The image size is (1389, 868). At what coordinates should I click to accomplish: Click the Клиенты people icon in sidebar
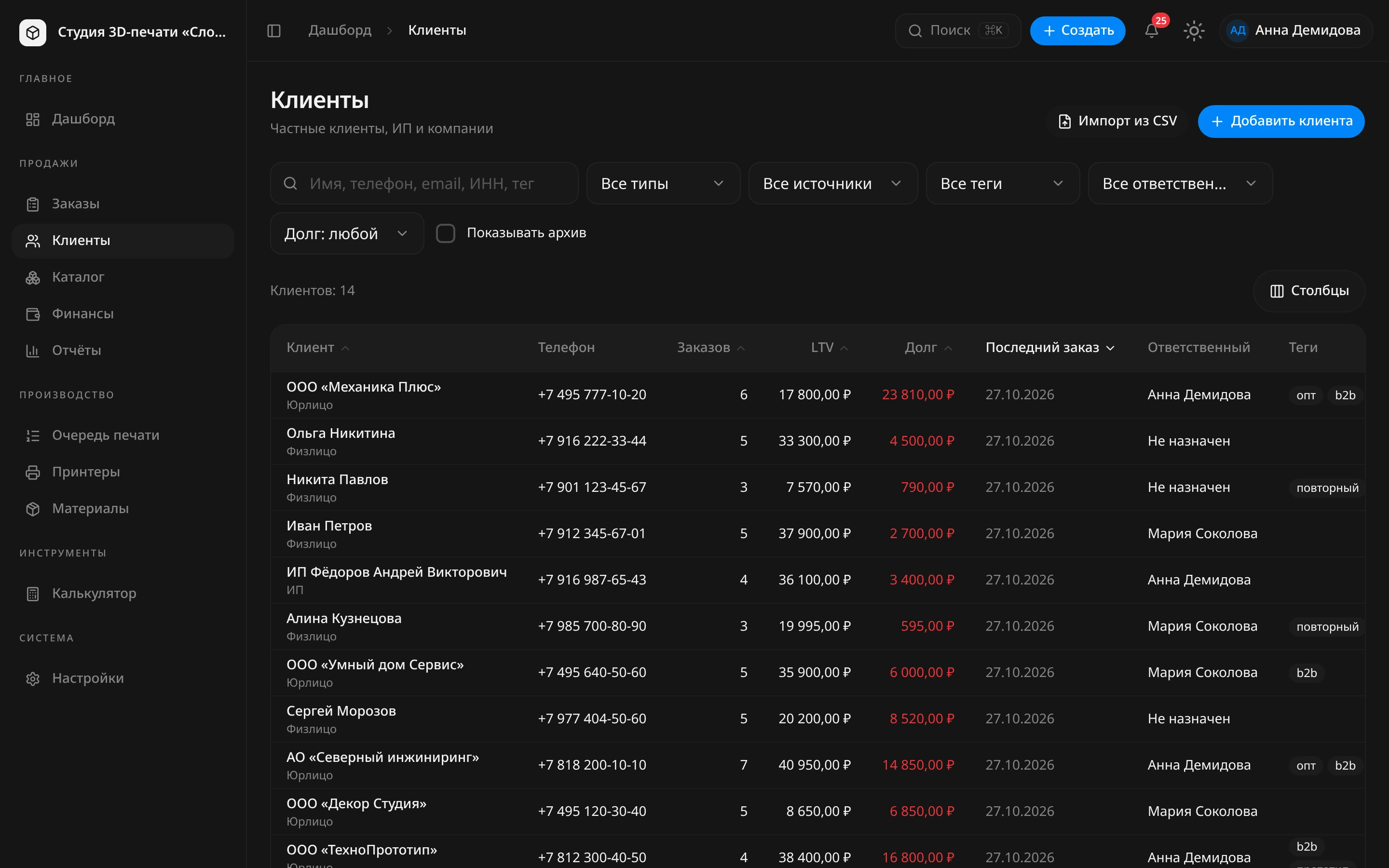coord(33,241)
